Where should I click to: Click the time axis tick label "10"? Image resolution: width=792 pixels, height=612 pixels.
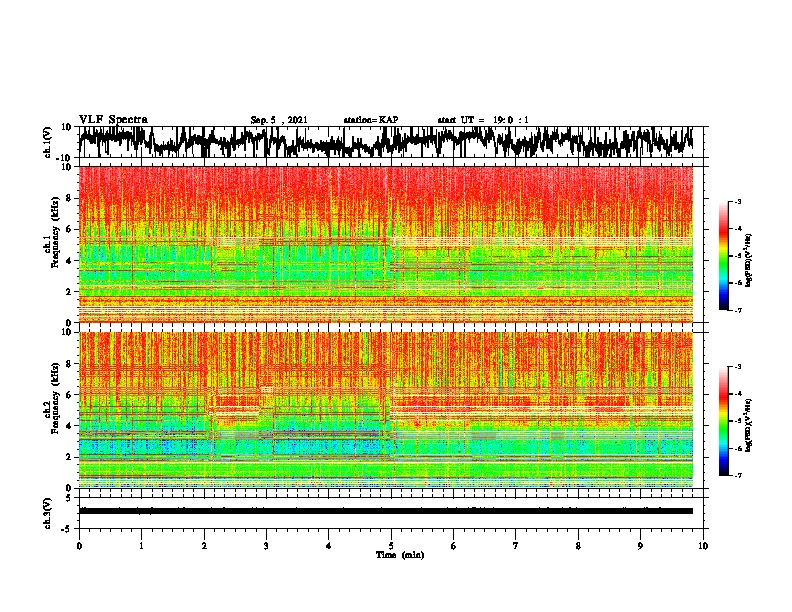tap(703, 546)
